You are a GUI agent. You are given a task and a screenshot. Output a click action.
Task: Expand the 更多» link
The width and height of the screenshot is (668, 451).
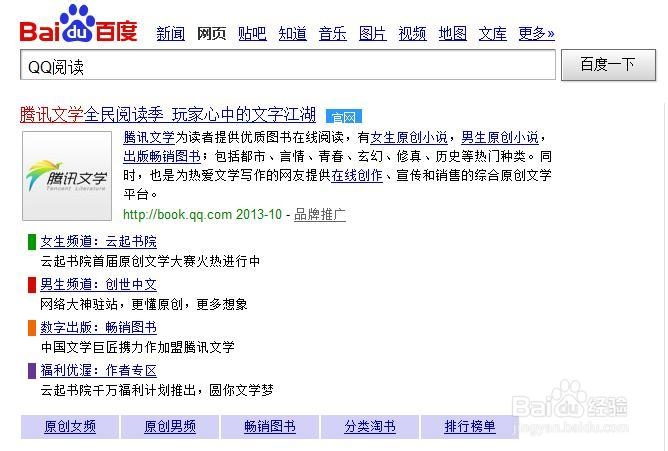537,33
